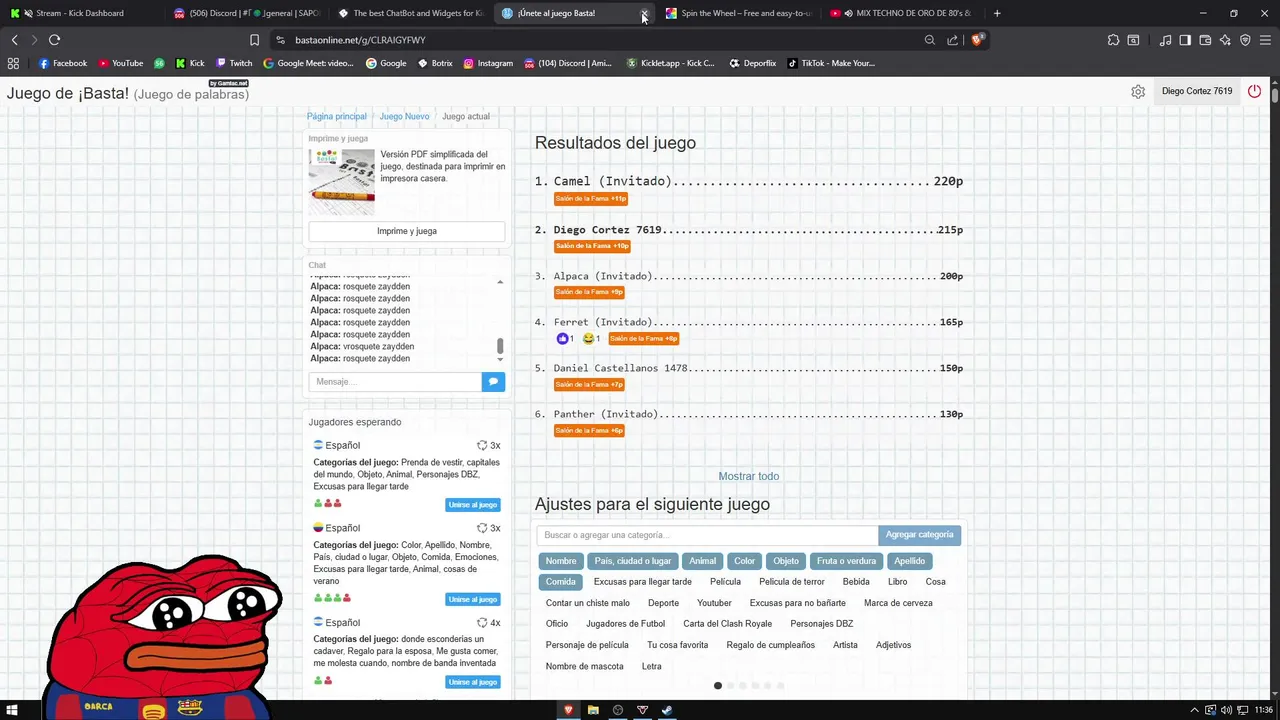Open the Instagram bookmark
Screen dimensions: 1280x720
tap(488, 63)
